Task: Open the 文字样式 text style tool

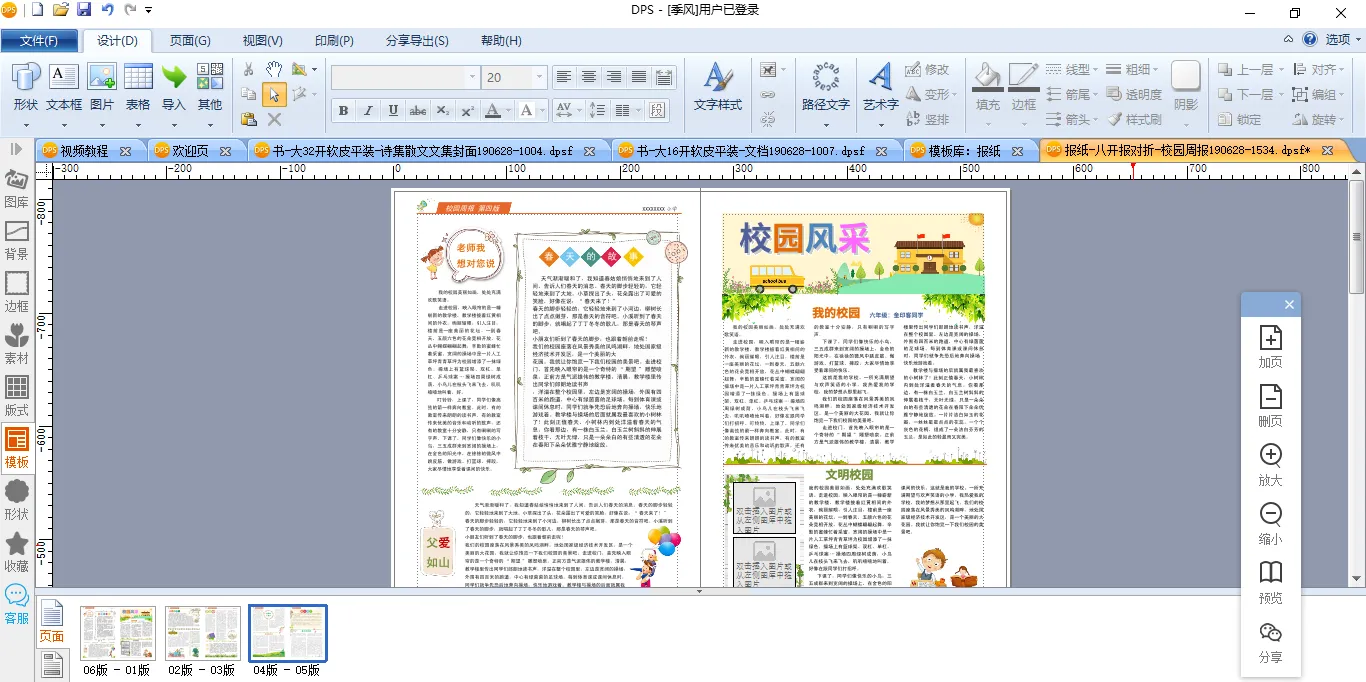Action: (717, 78)
